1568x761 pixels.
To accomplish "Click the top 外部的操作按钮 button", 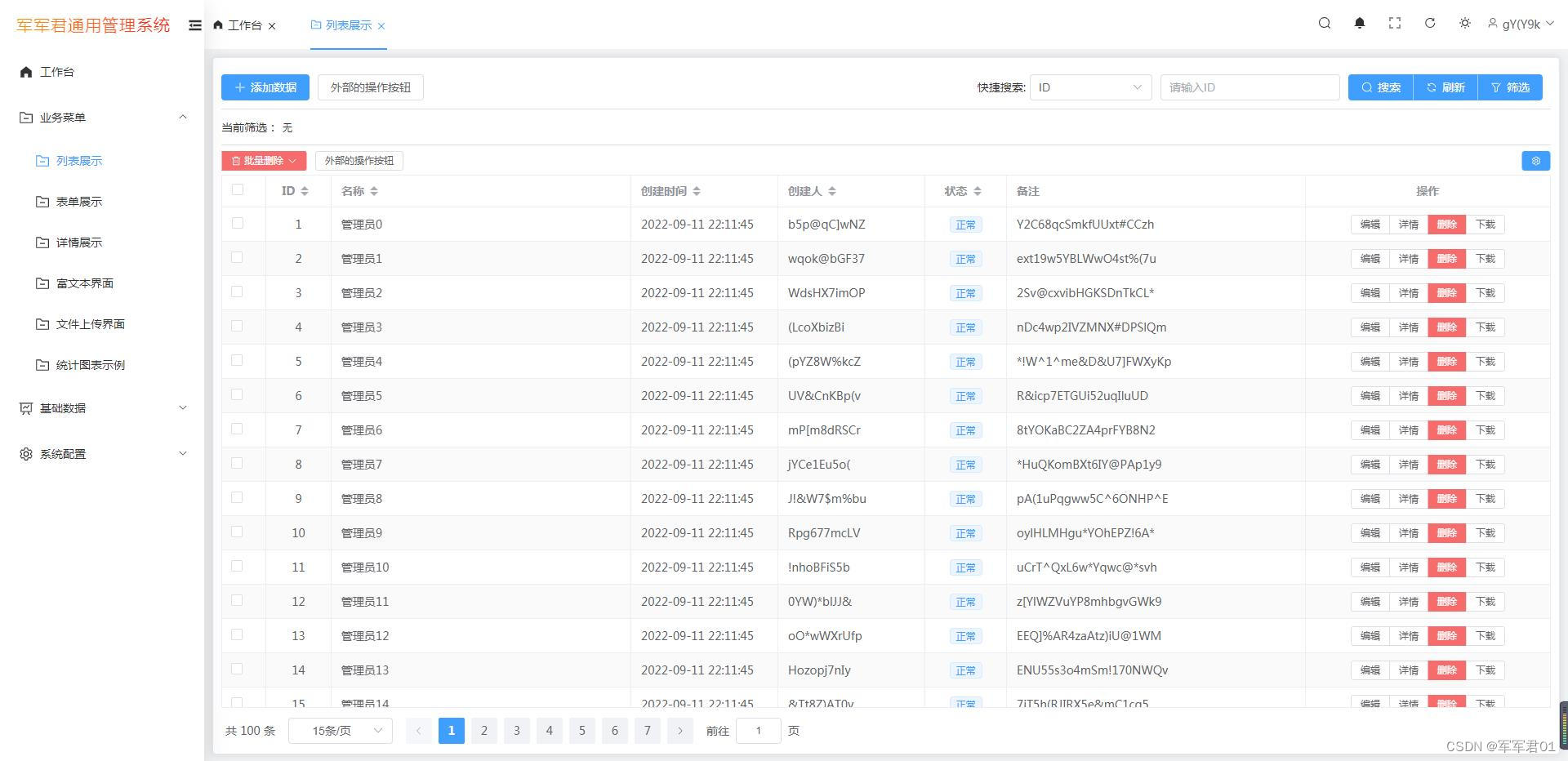I will click(371, 87).
